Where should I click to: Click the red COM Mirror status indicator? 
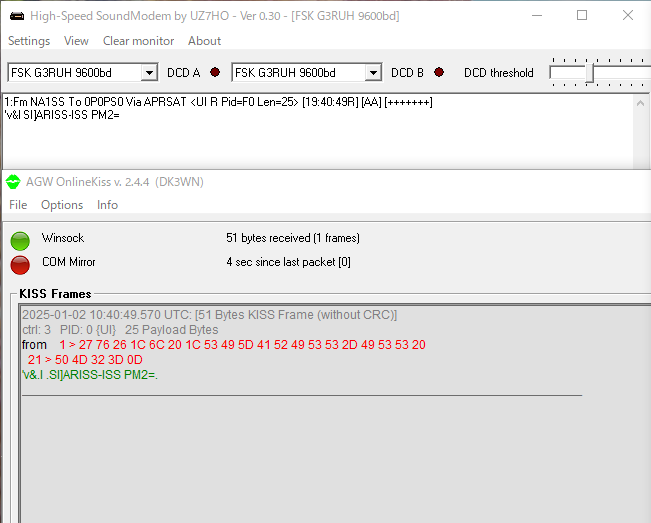pyautogui.click(x=20, y=265)
